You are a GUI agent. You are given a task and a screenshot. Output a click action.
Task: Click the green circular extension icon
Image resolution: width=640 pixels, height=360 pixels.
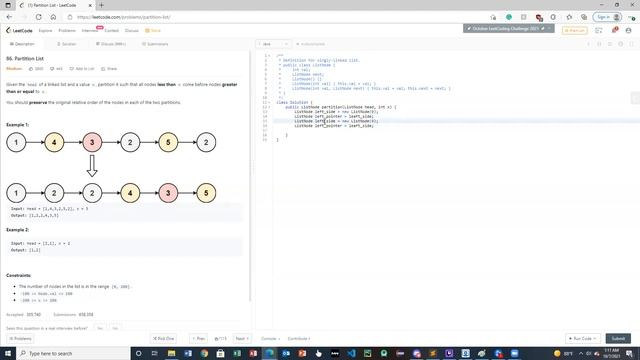[509, 17]
